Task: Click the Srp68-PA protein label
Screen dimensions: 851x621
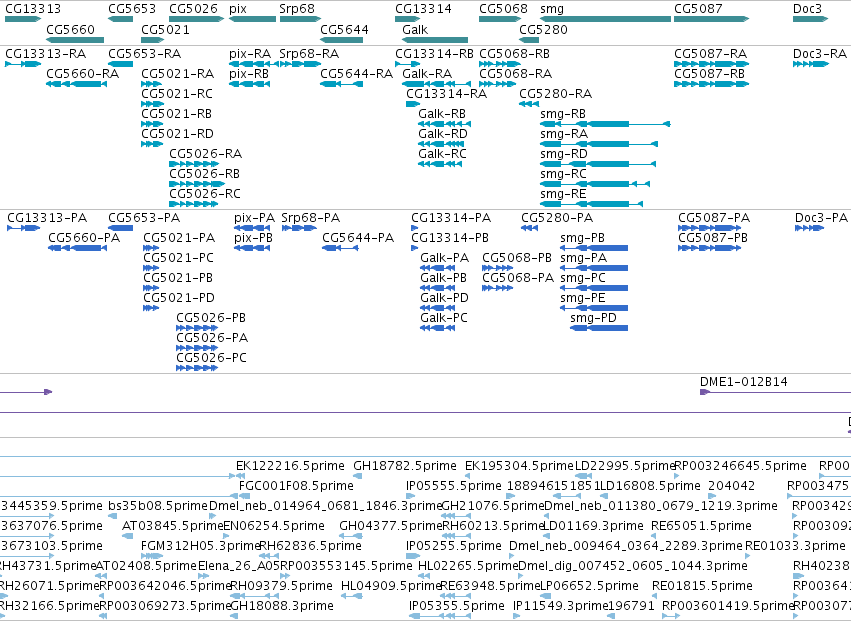Action: [311, 218]
